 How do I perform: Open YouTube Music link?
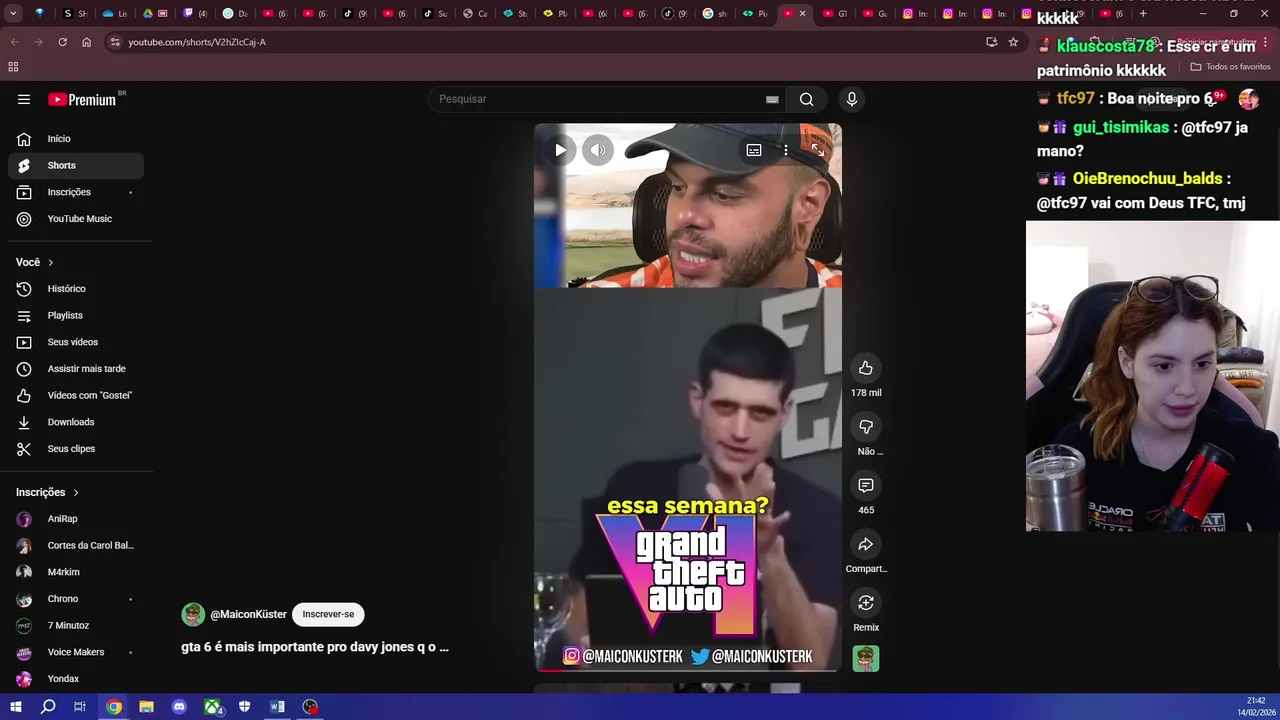[76, 219]
